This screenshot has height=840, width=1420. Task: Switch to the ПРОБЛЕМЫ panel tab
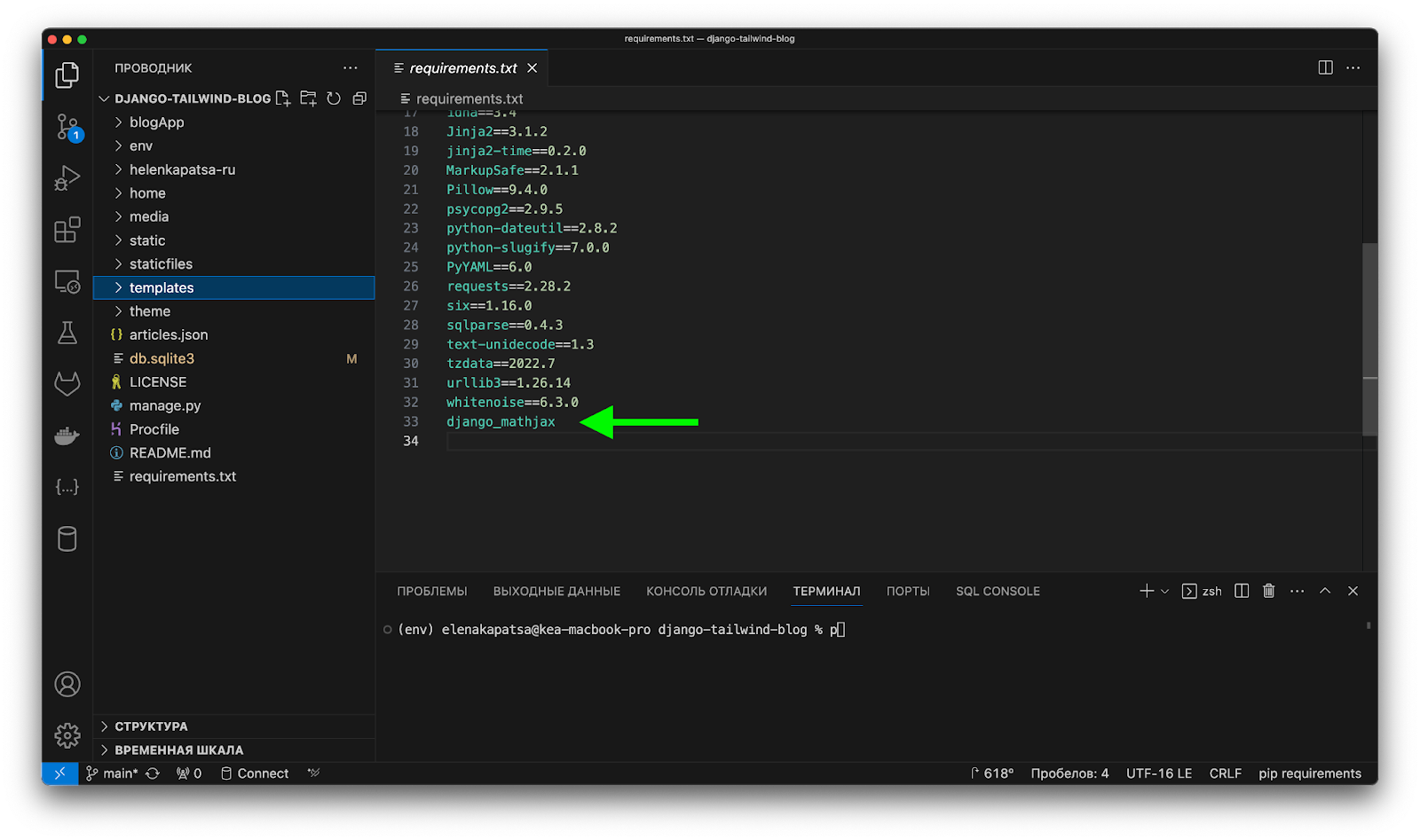tap(432, 591)
